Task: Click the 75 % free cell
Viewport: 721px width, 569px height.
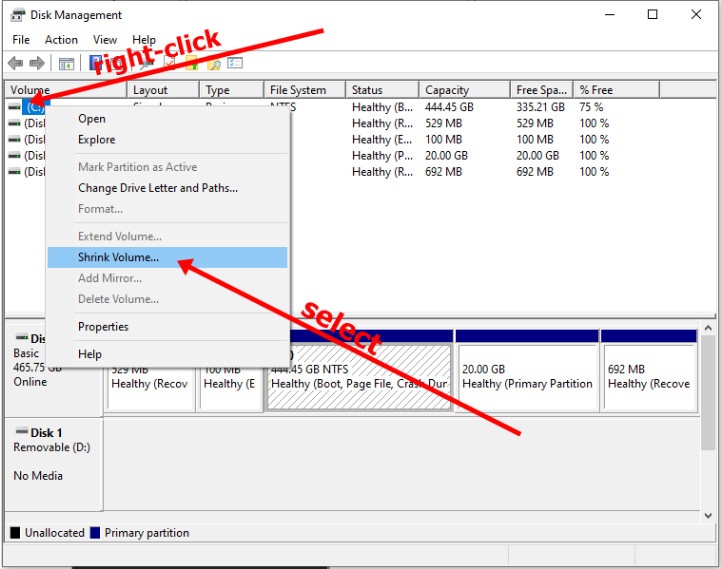Action: point(591,107)
